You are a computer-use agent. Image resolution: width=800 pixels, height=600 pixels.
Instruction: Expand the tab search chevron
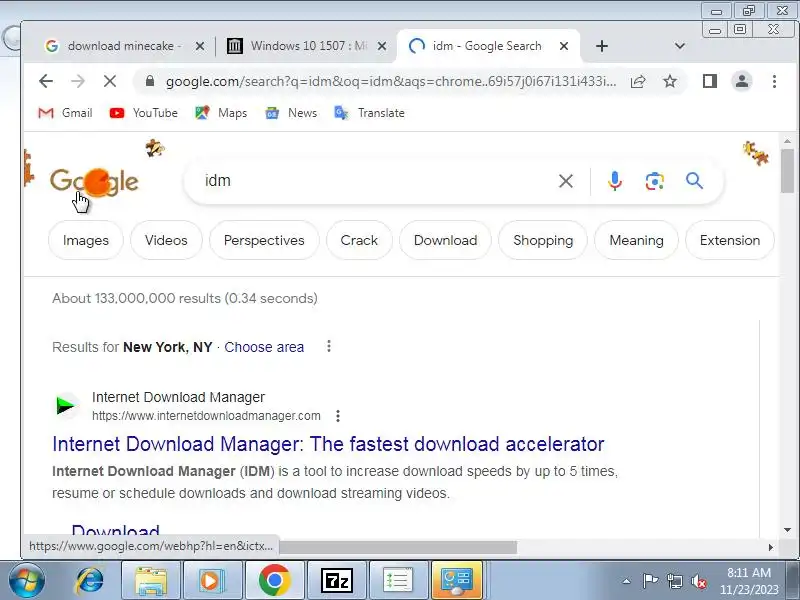(680, 46)
